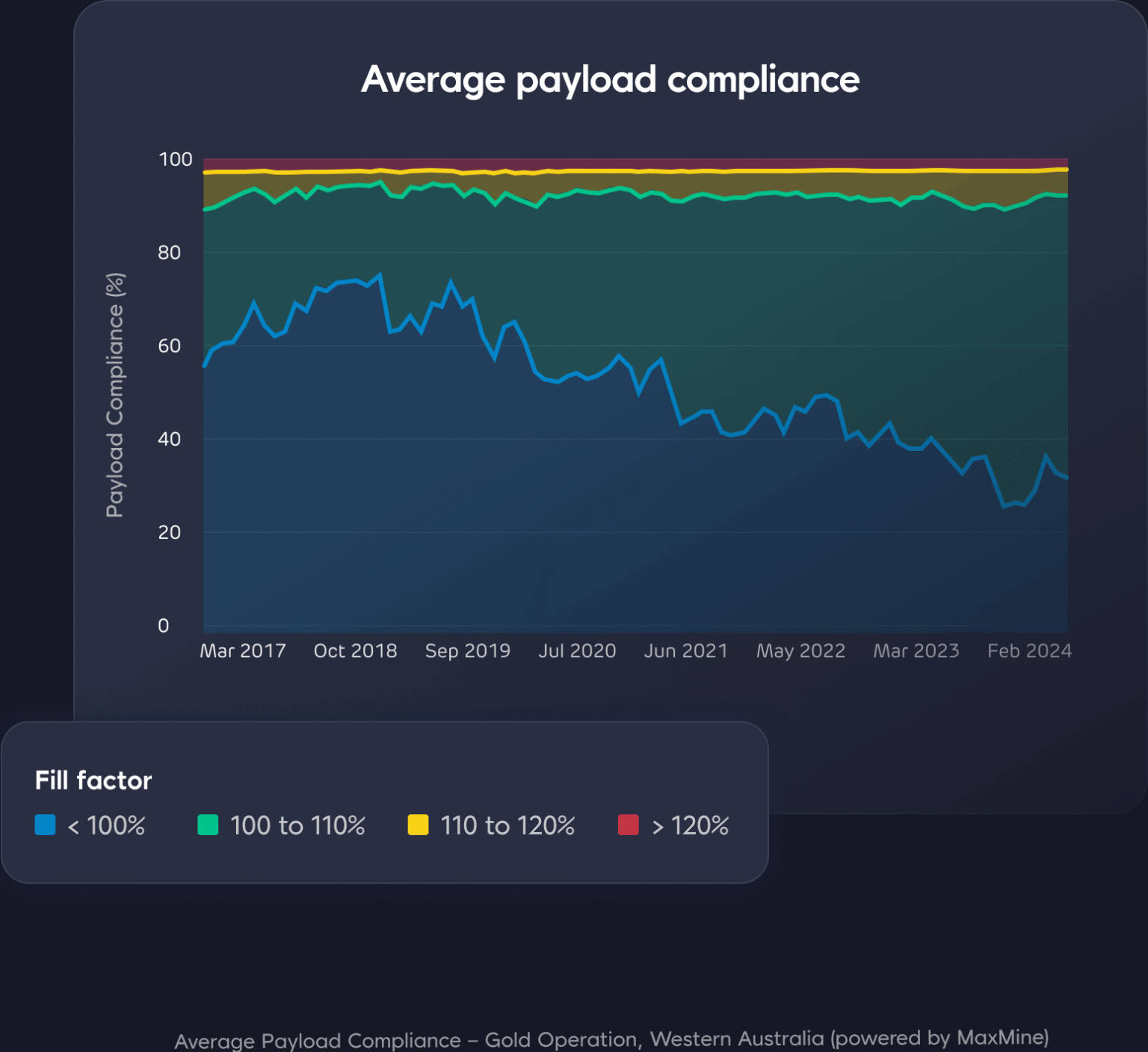Click the yellow '110 to 120%' legend swatch
1148x1052 pixels.
coord(418,825)
